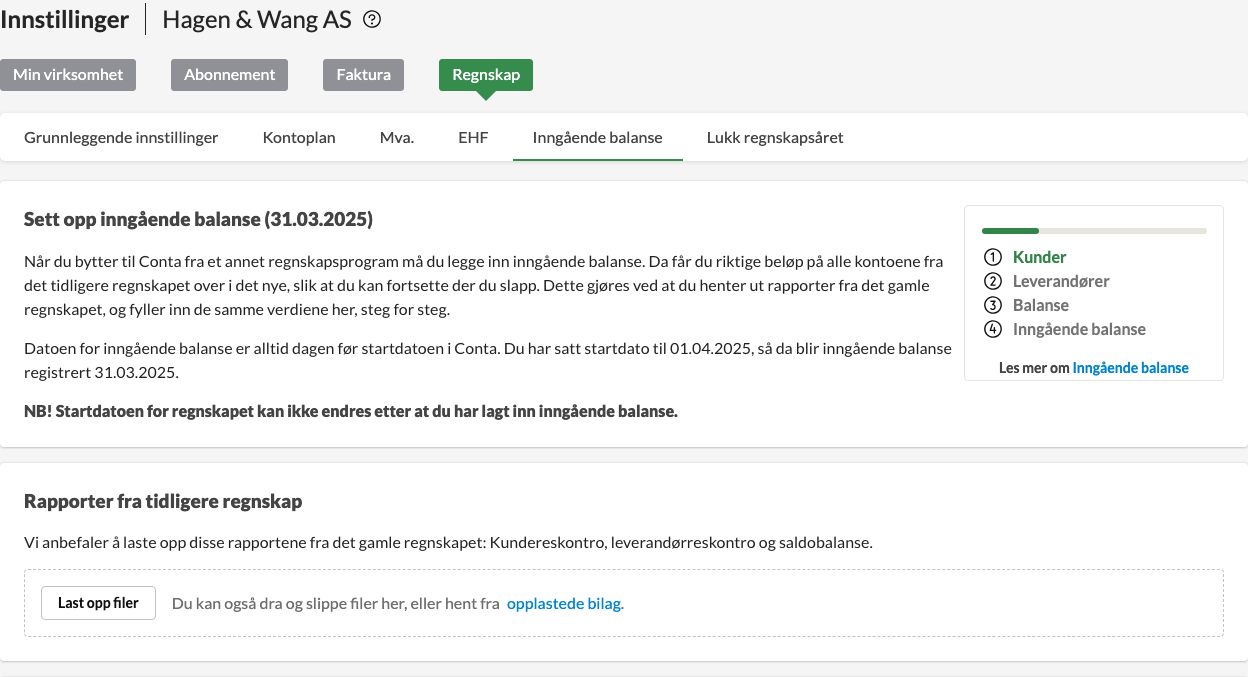The image size is (1248, 677).
Task: Click the Last opp filer button
Action: (98, 603)
